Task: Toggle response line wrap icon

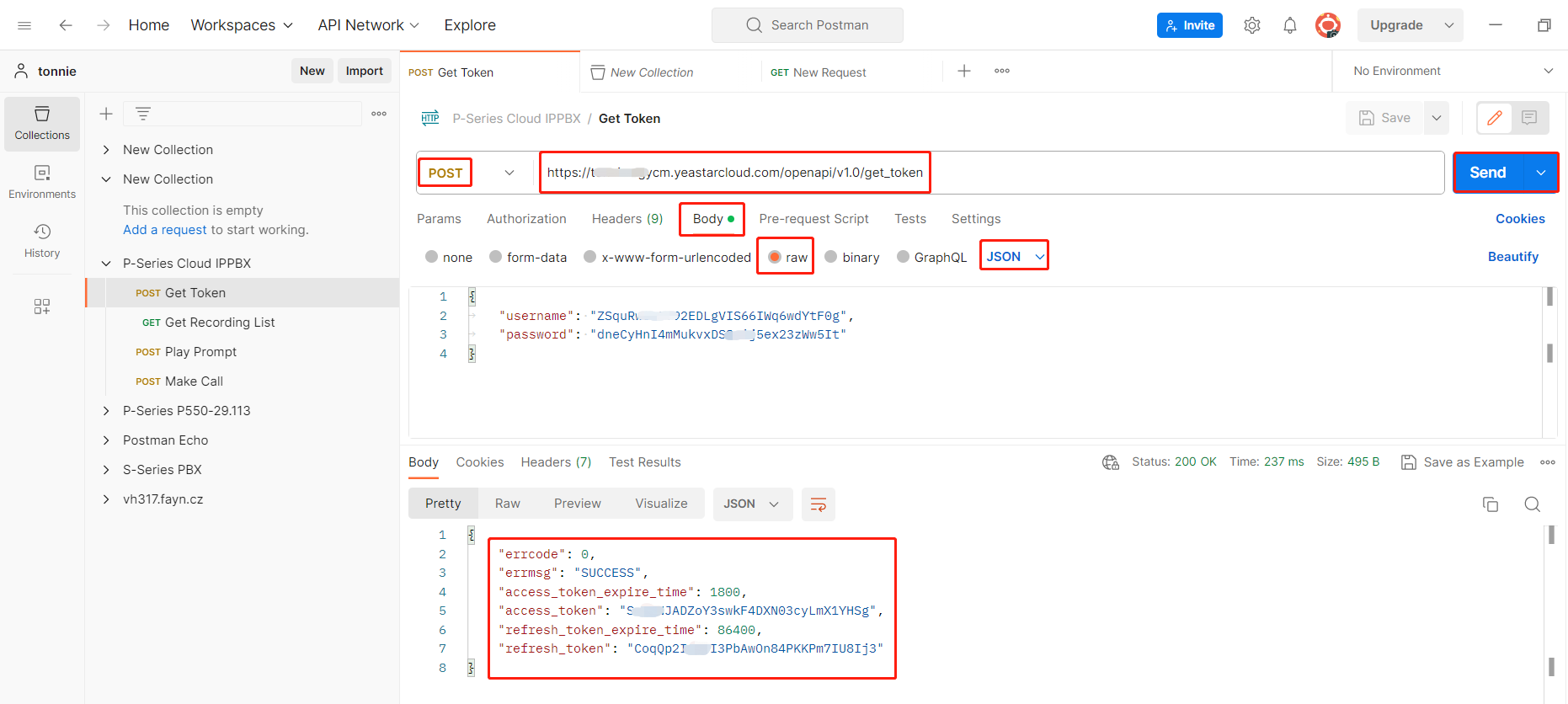Action: pyautogui.click(x=818, y=504)
